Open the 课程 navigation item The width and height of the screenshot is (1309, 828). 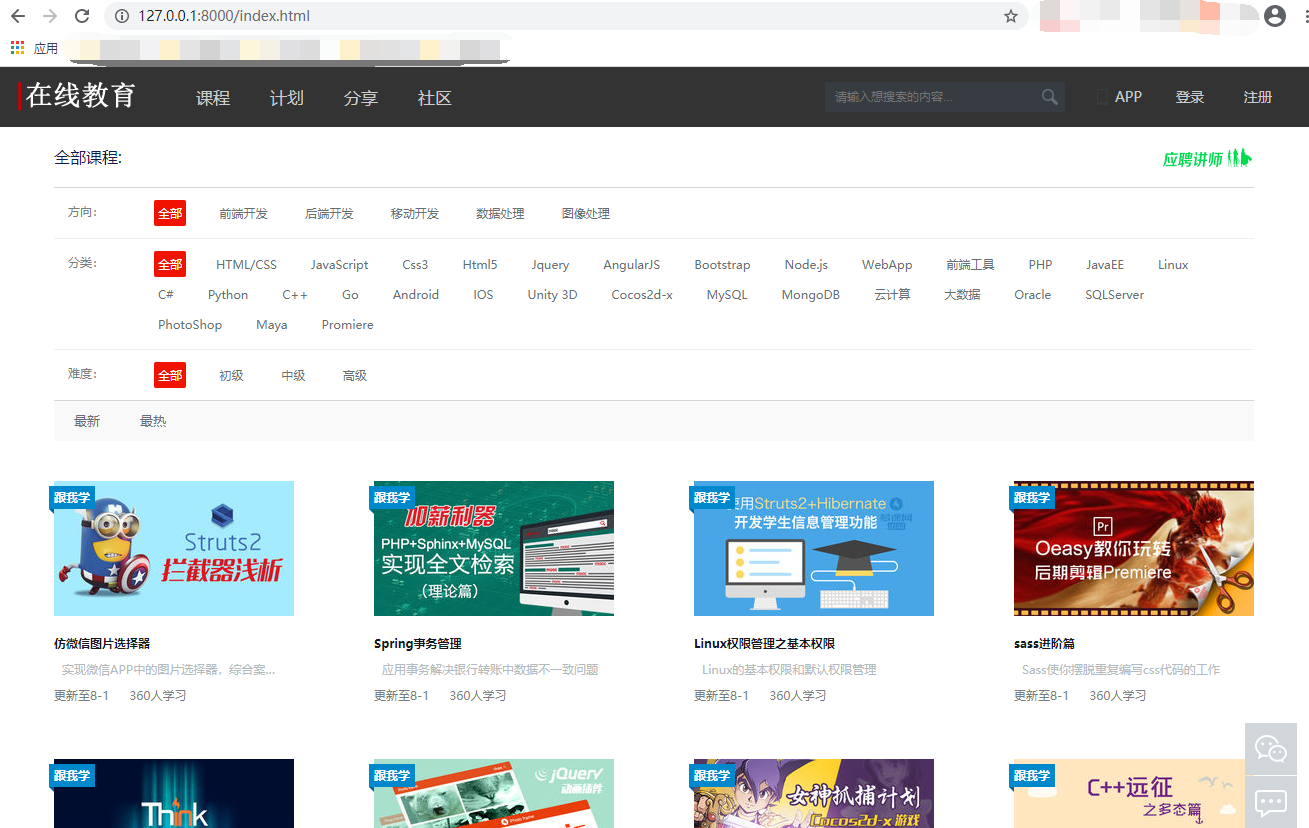coord(213,98)
